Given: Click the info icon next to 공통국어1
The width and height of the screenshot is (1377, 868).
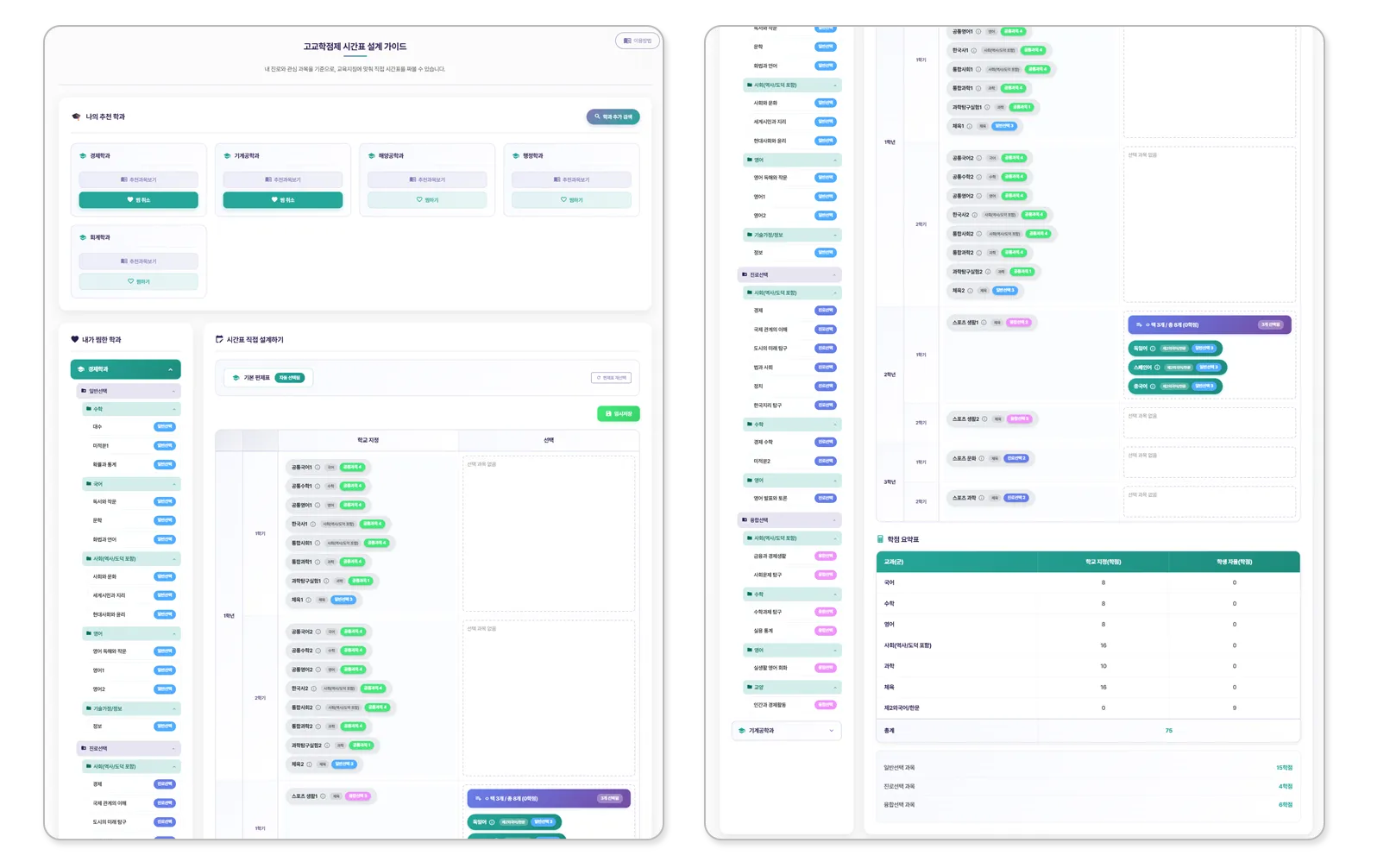Looking at the screenshot, I should 318,468.
